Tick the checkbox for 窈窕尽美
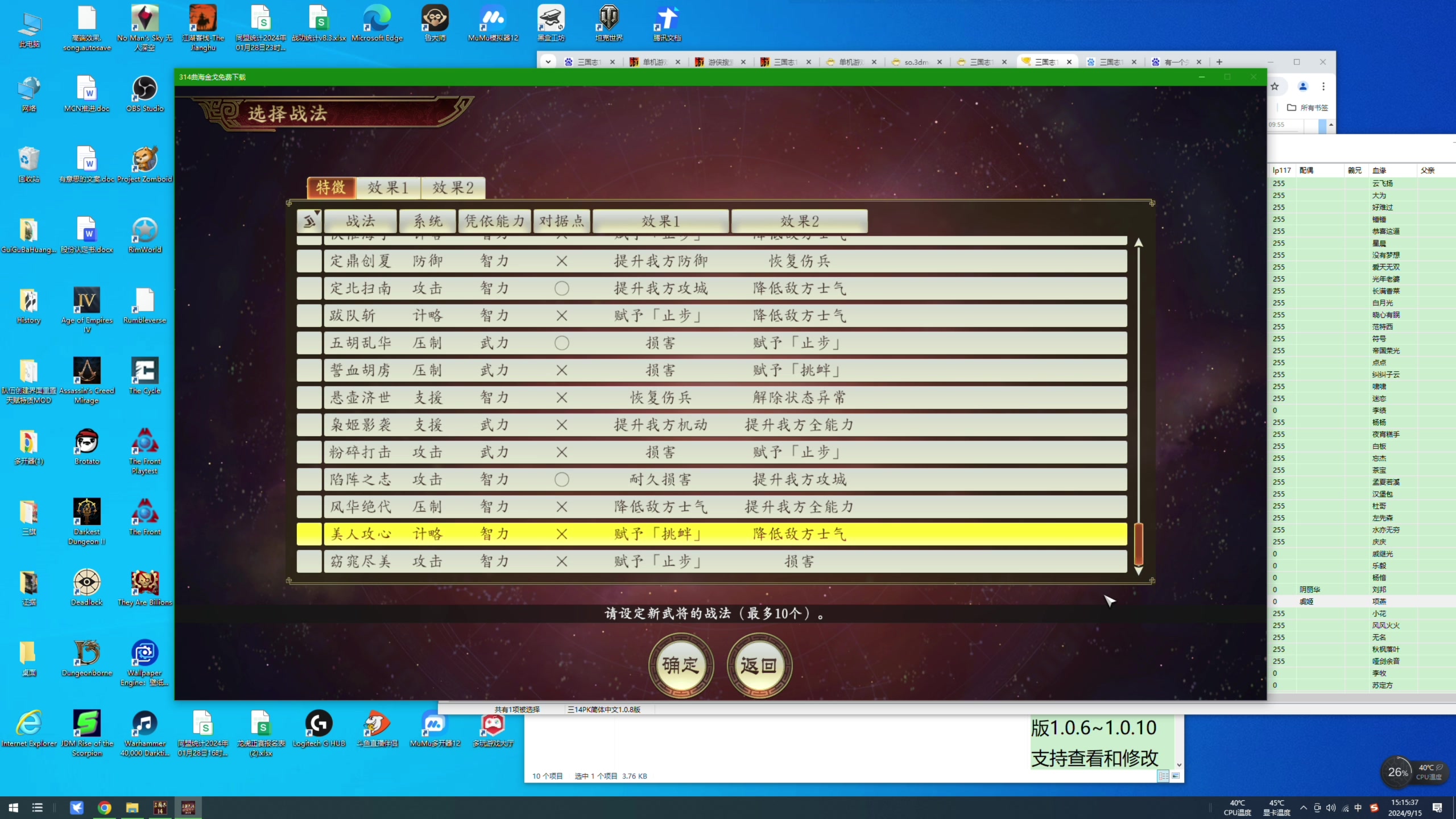The height and width of the screenshot is (819, 1456). pyautogui.click(x=309, y=561)
